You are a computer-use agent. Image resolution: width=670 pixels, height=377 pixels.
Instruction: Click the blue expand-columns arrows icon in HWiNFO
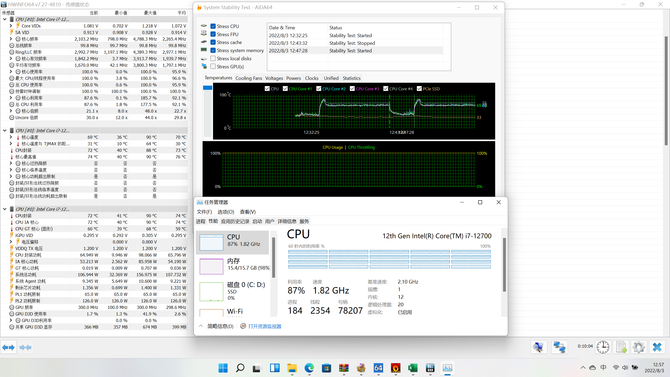pyautogui.click(x=8, y=348)
